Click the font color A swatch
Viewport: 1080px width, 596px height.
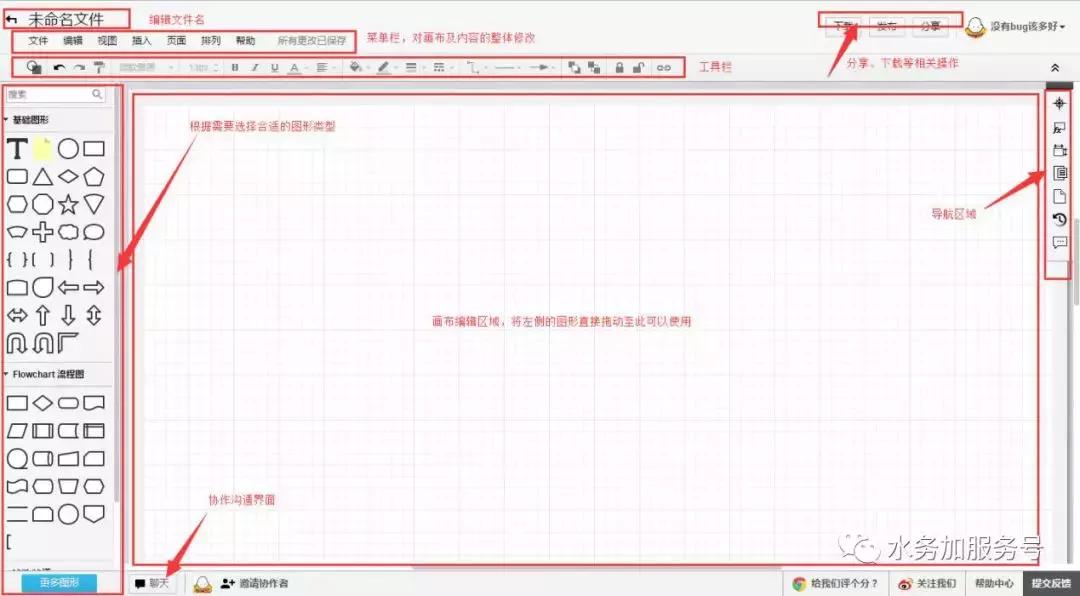(x=293, y=67)
